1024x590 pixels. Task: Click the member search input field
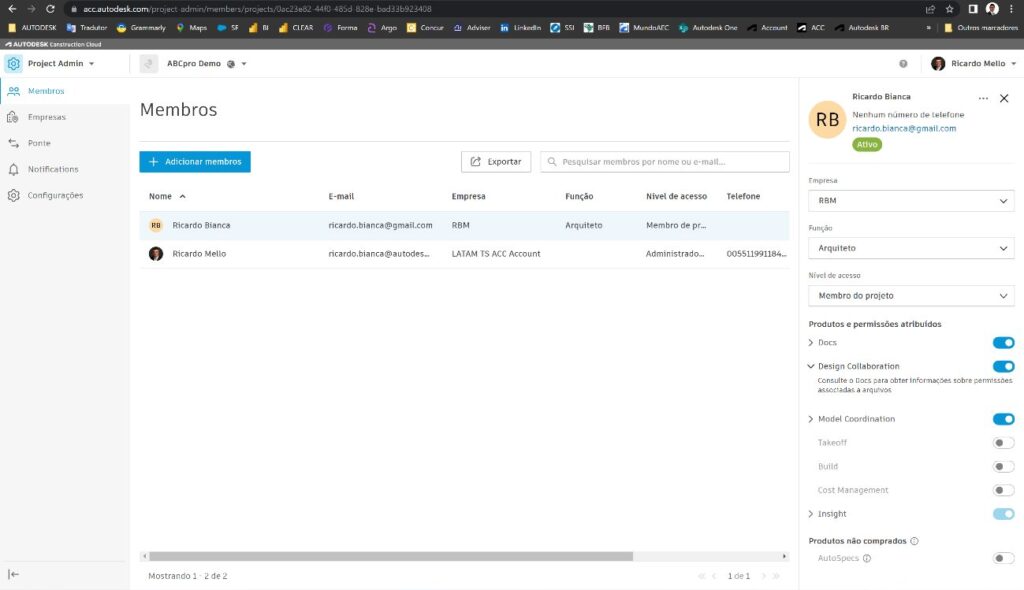point(665,162)
